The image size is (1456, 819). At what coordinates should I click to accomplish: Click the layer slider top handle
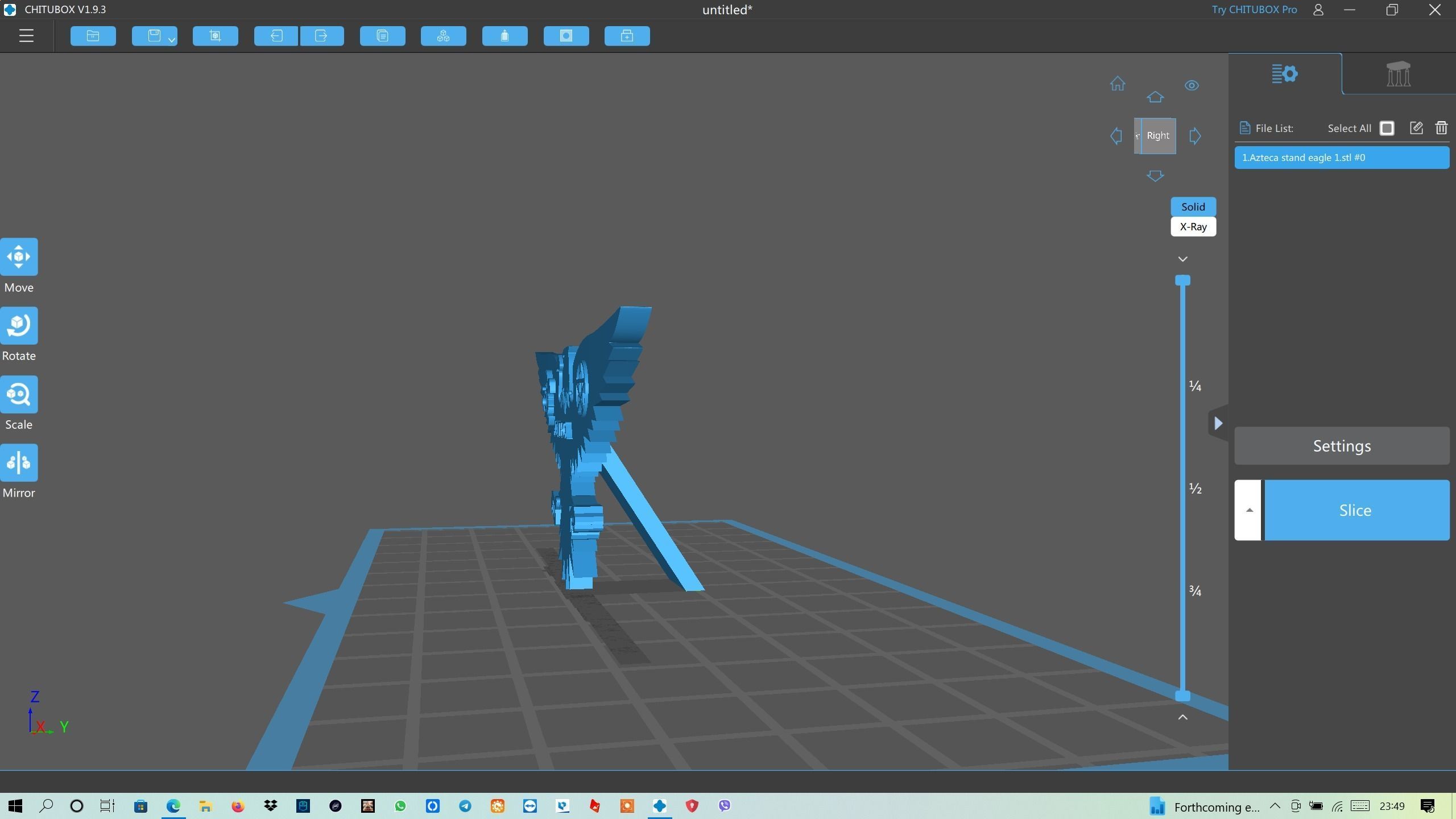click(x=1182, y=280)
